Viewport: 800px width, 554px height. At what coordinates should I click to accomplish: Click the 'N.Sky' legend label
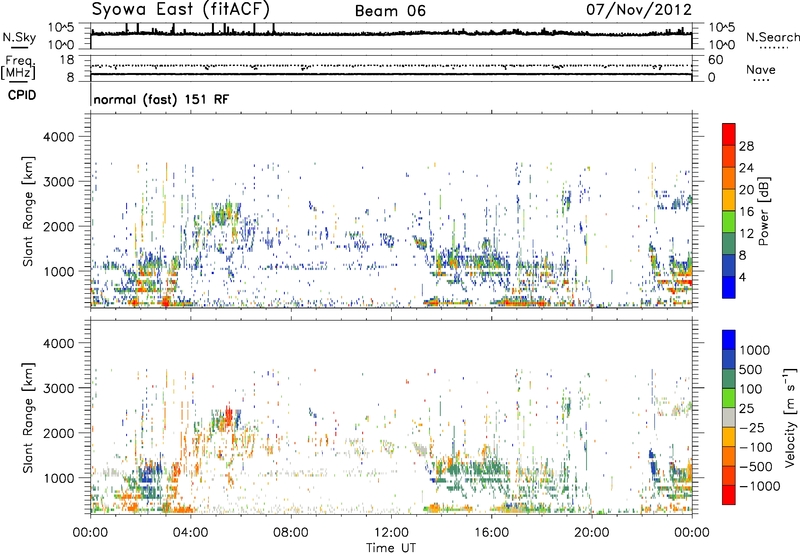19,37
